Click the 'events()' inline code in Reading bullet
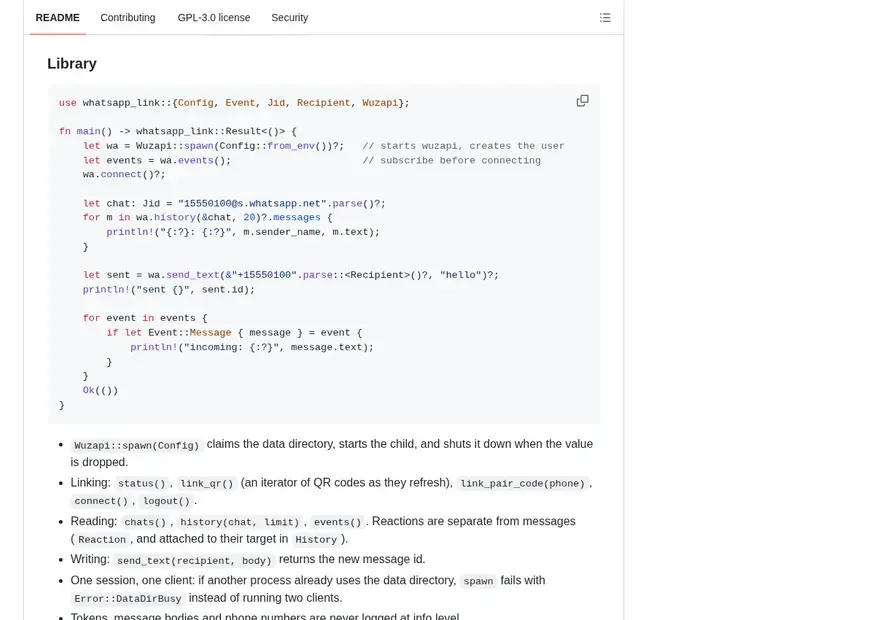Image resolution: width=875 pixels, height=620 pixels. coord(338,522)
